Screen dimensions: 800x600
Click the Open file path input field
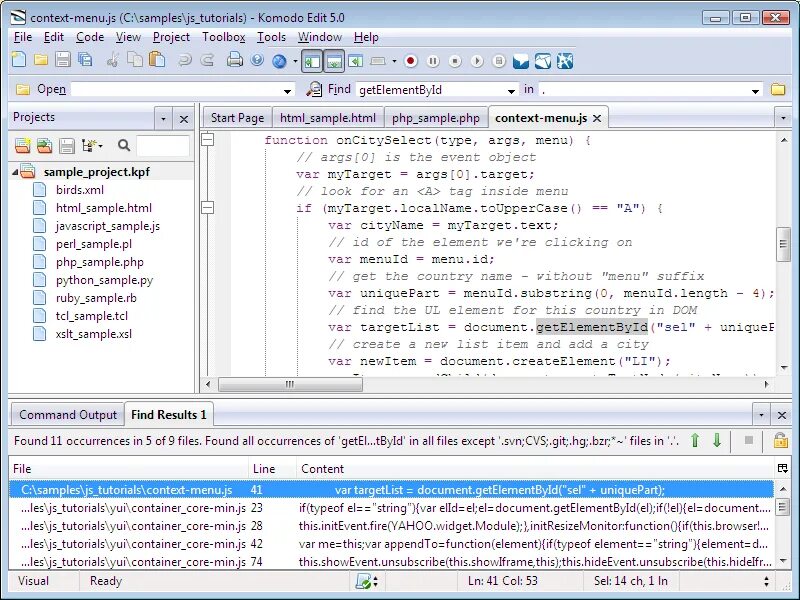coord(176,90)
